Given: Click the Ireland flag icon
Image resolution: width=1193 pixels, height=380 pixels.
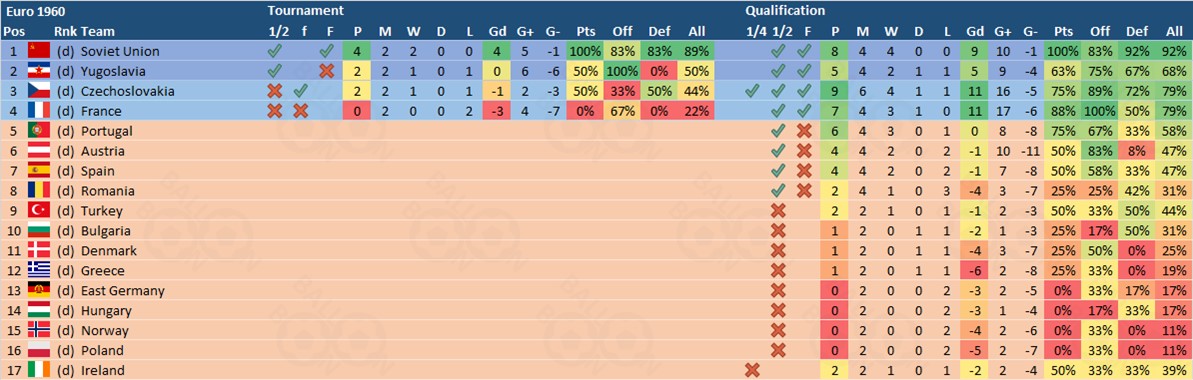Looking at the screenshot, I should click(39, 371).
